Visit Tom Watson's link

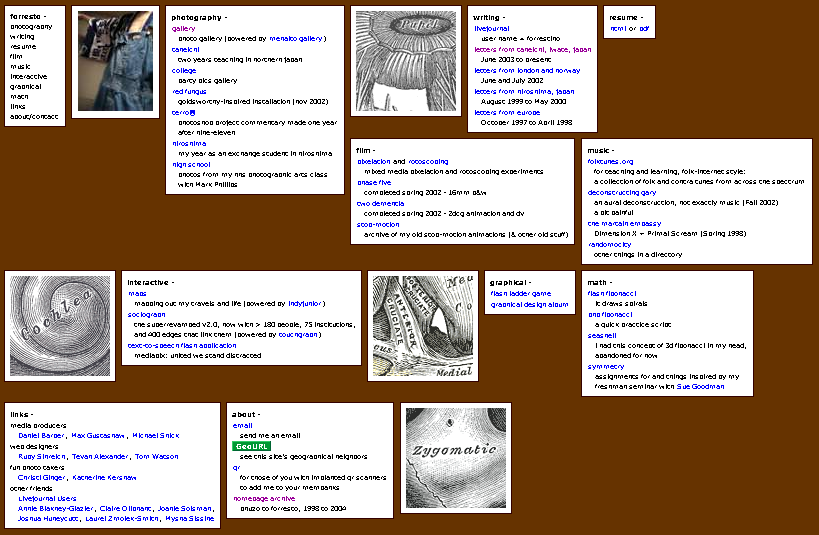tap(157, 457)
